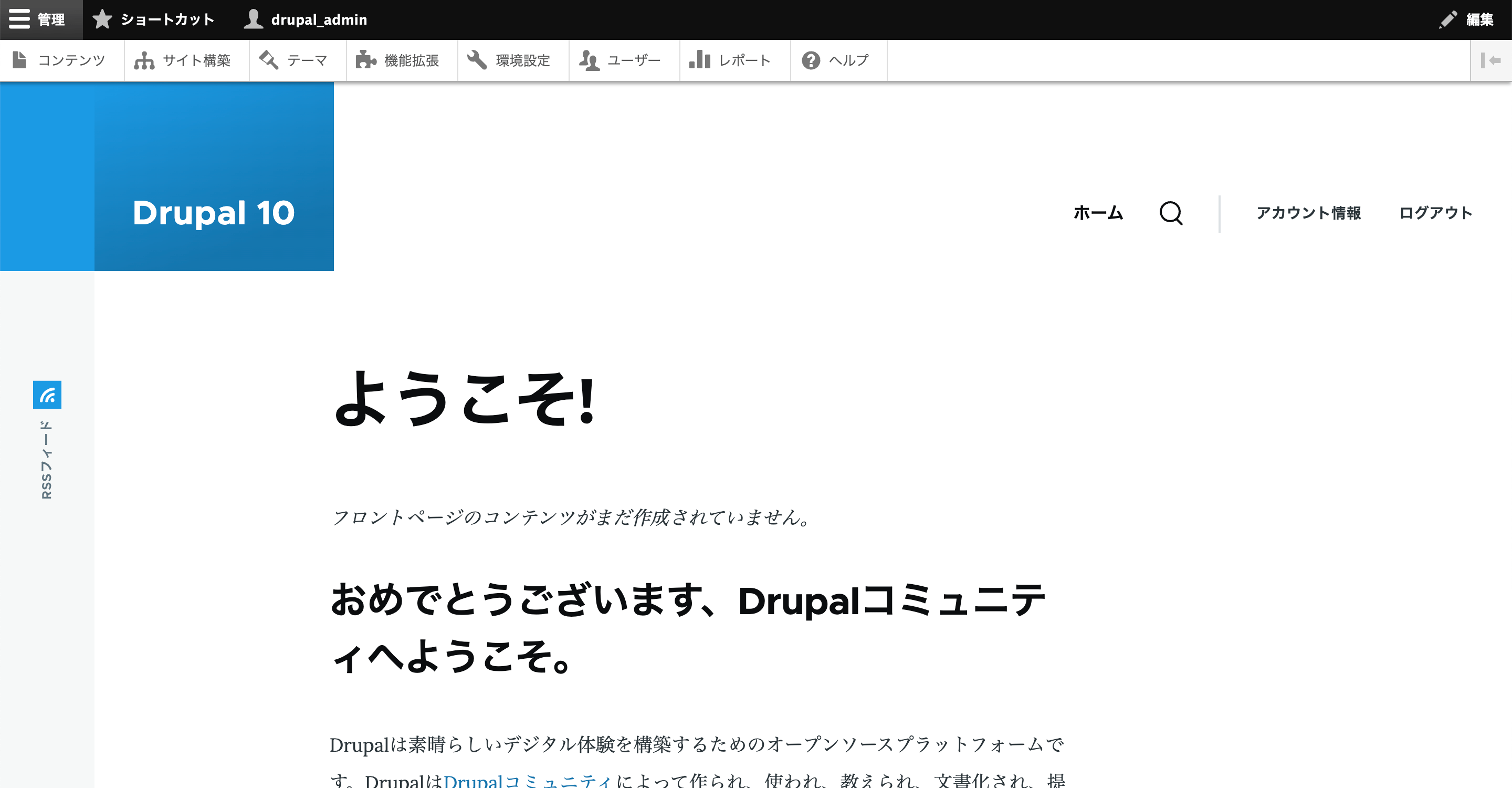
Task: Open the 機能拡張 extensions menu
Action: click(398, 60)
